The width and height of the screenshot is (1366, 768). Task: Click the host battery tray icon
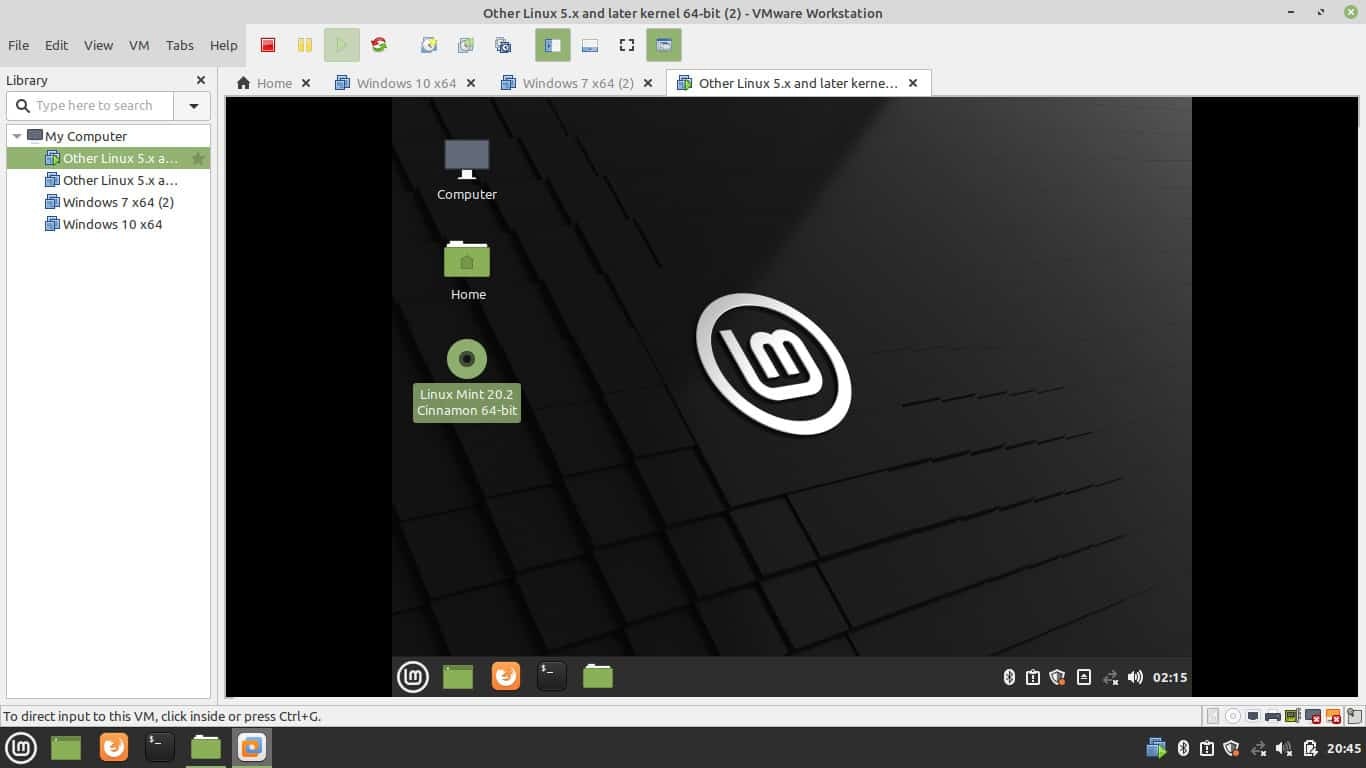(1310, 748)
